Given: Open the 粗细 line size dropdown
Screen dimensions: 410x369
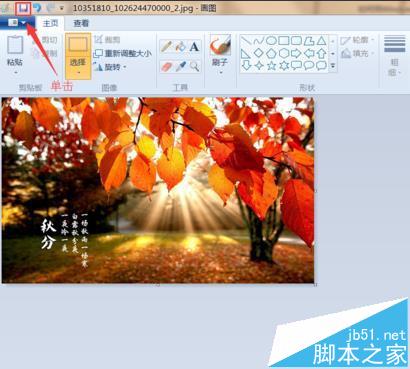Looking at the screenshot, I should tap(395, 55).
